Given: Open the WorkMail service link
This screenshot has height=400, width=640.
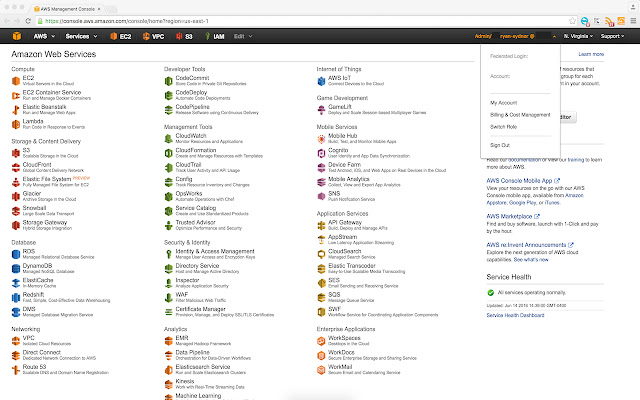Looking at the screenshot, I should (340, 367).
